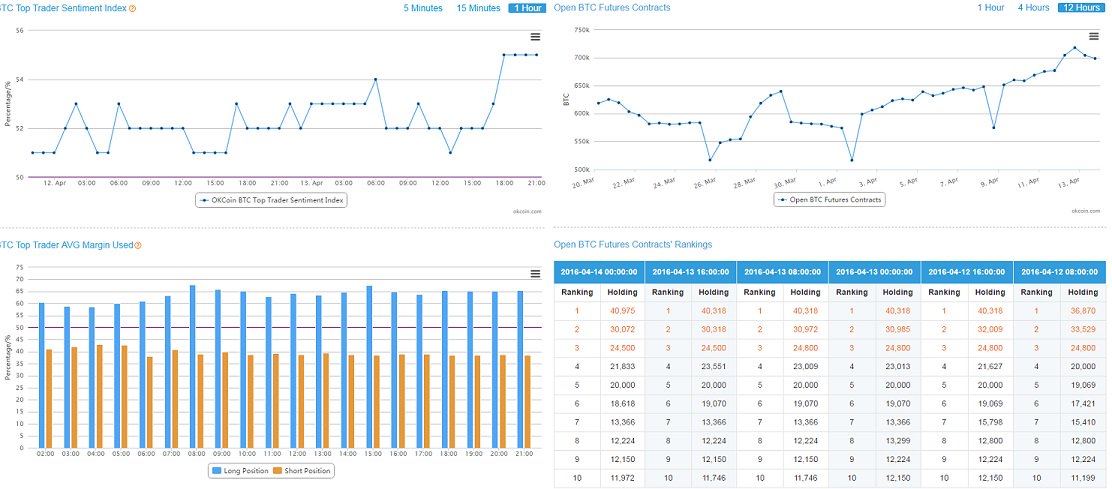Click last sentiment data point at 21:00
The width and height of the screenshot is (1112, 489).
coord(536,55)
